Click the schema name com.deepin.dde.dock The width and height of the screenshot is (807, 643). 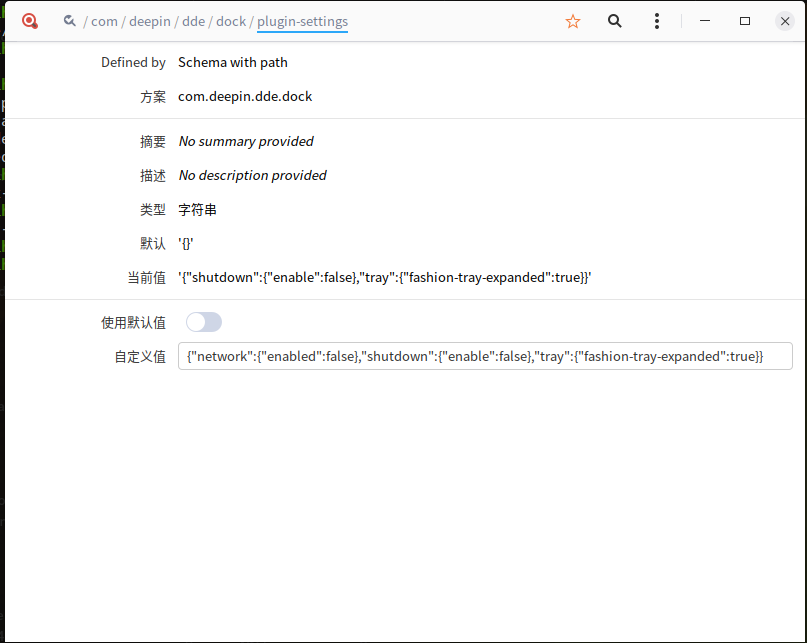[245, 97]
